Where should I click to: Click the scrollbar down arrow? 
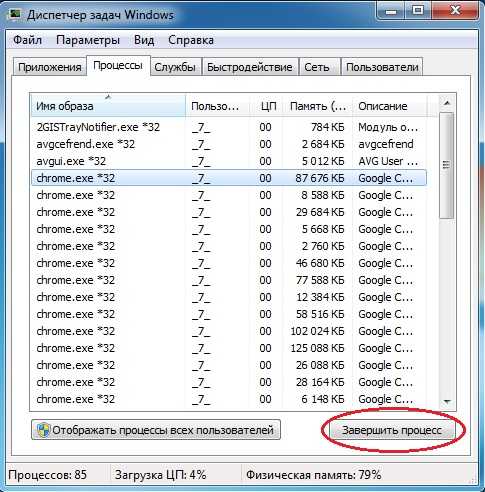[x=447, y=402]
